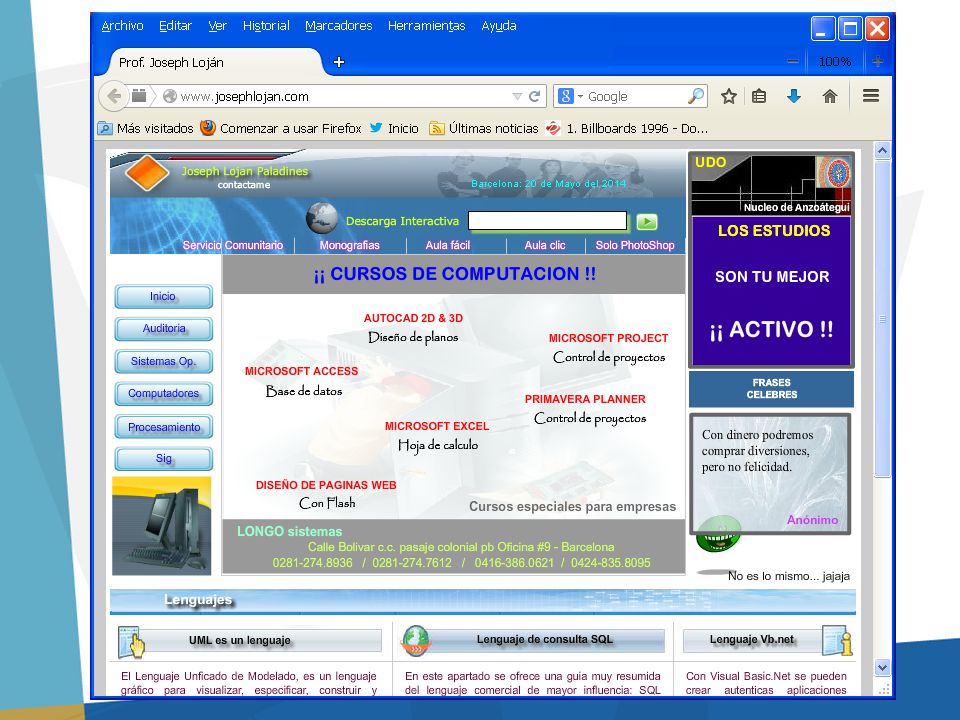Click the Descarga Interactiva text field
The width and height of the screenshot is (960, 720).
coord(547,221)
